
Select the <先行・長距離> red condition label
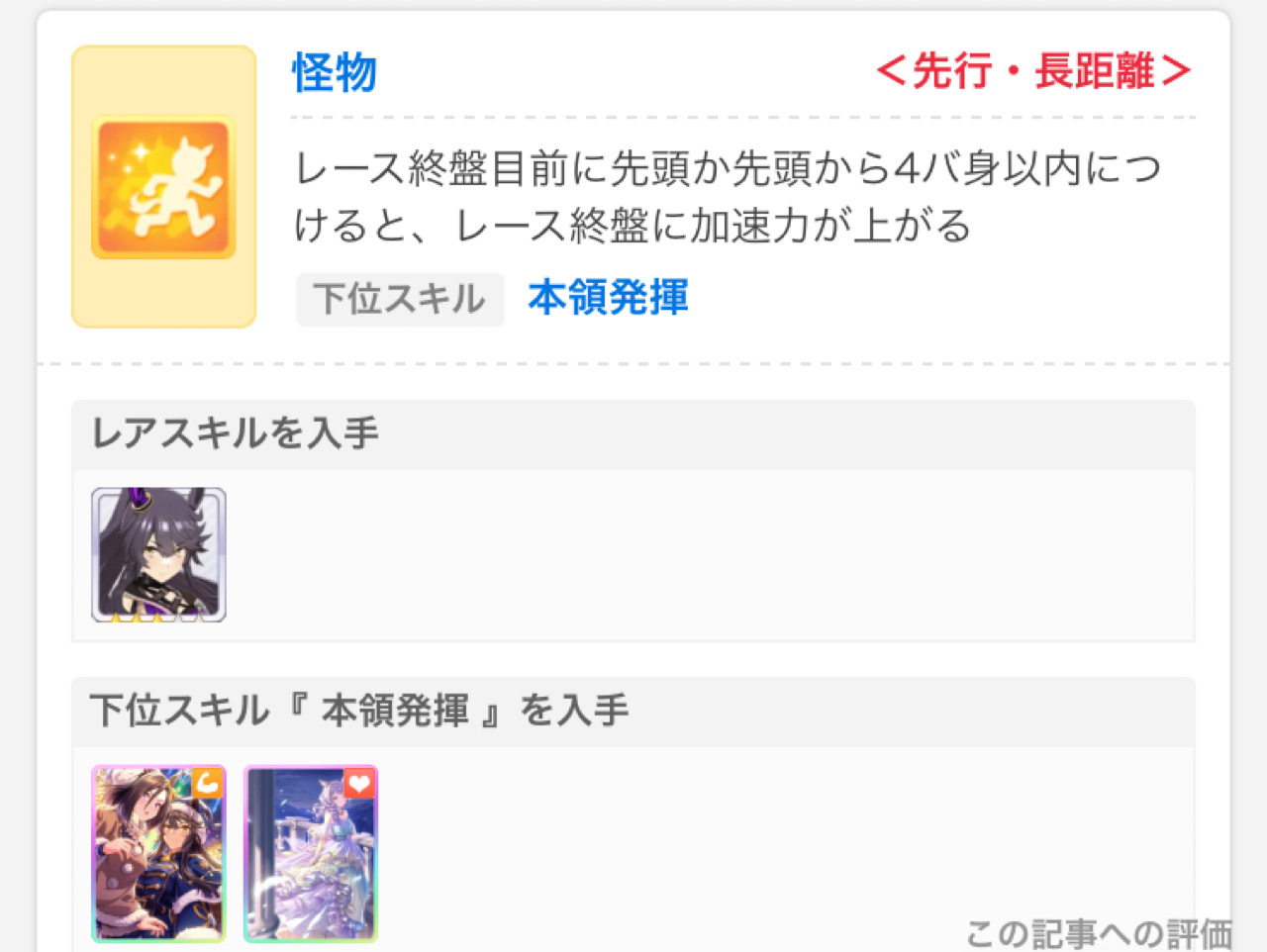coord(1033,71)
